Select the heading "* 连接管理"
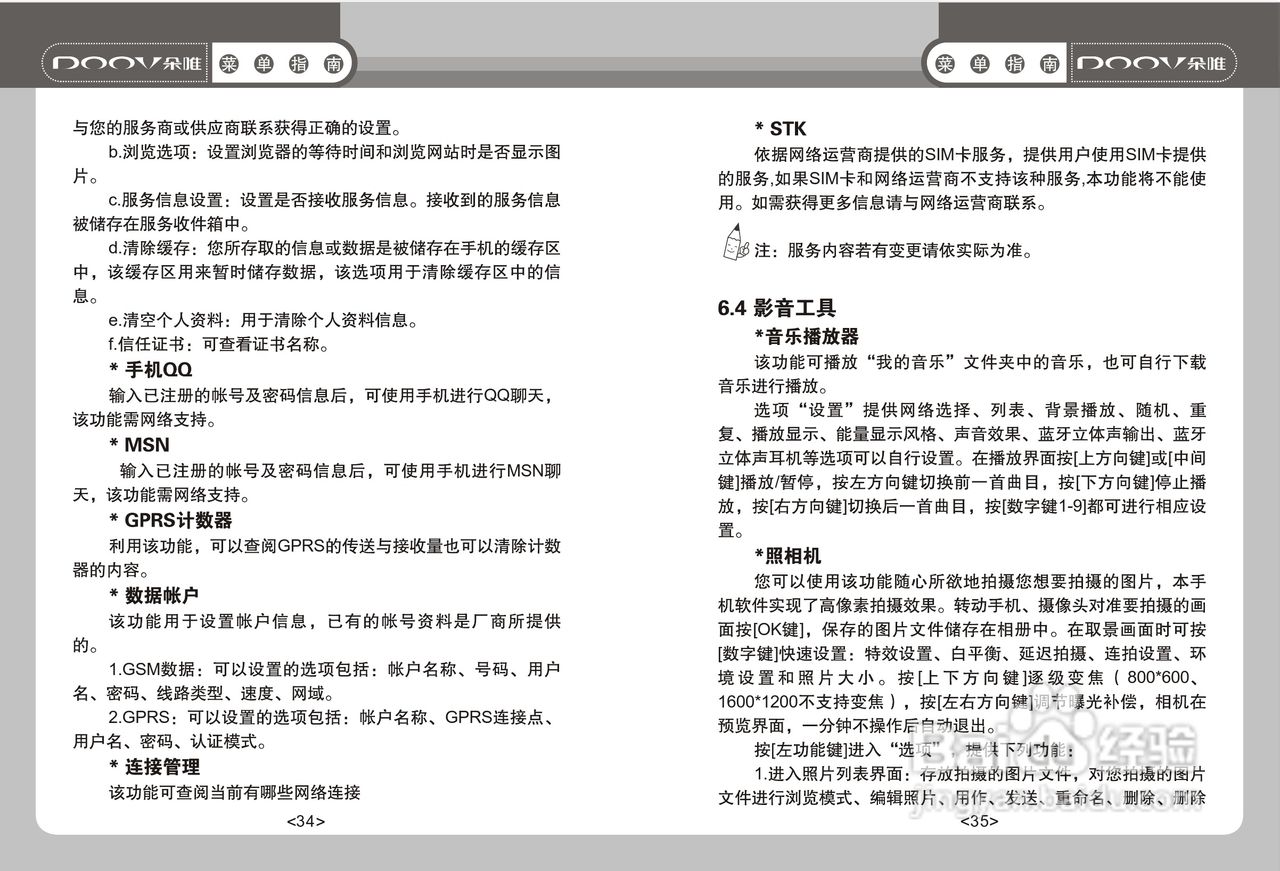Screen dimensions: 1280x871 click(153, 768)
